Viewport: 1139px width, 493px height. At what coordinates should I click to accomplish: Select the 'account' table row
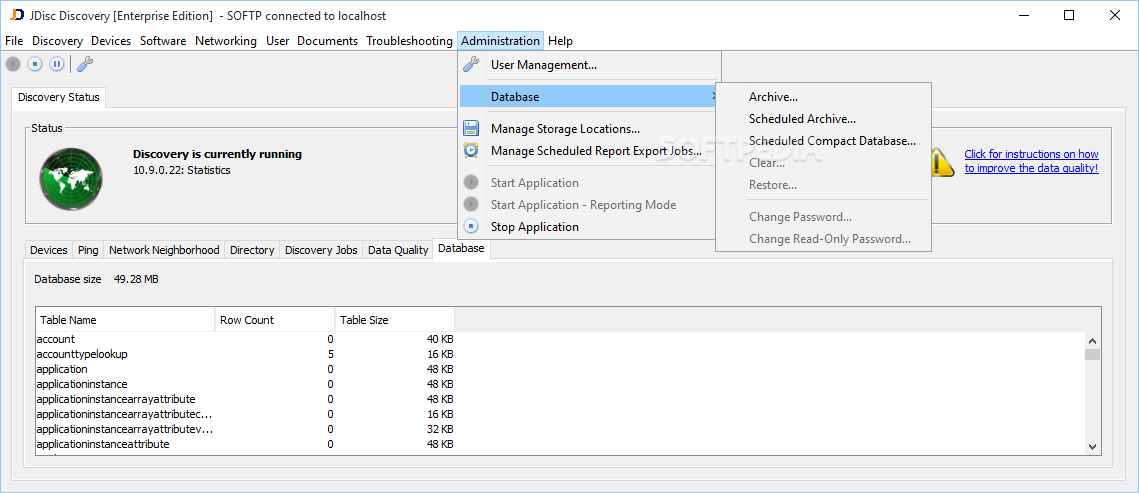(245, 339)
